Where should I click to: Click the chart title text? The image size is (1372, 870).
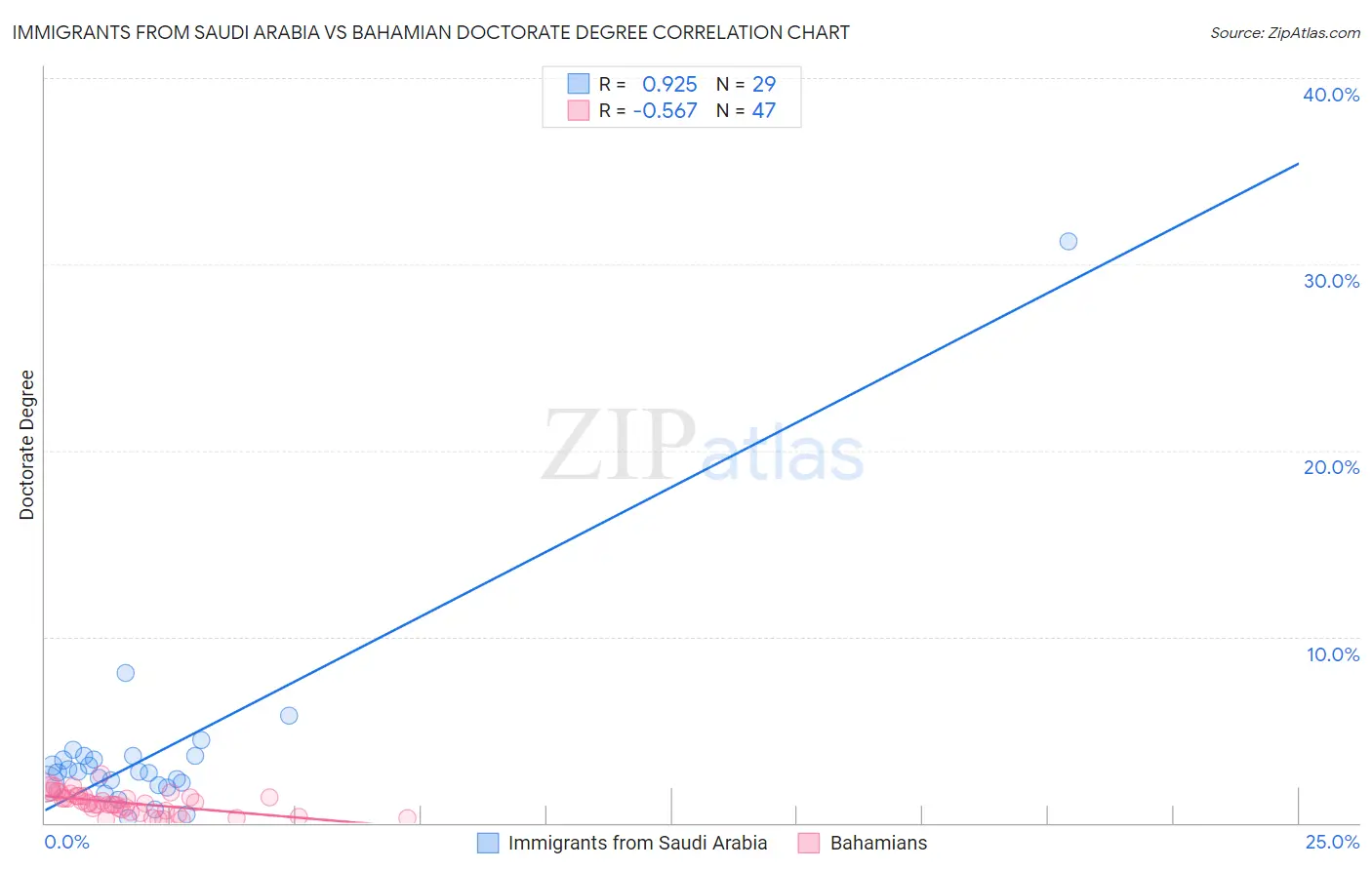(430, 32)
